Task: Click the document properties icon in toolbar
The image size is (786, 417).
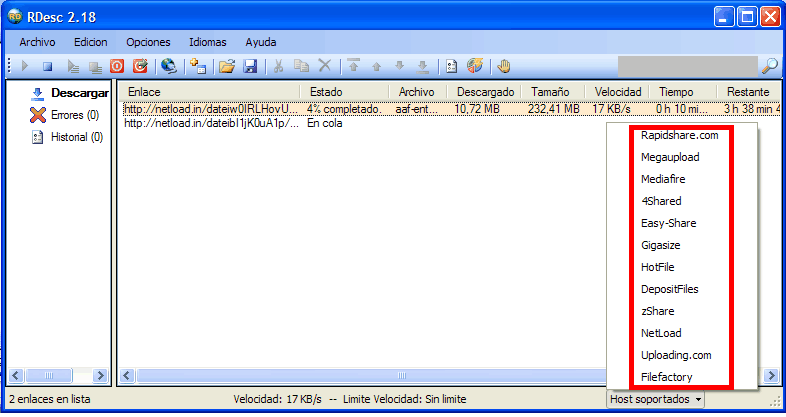Action: [x=451, y=66]
